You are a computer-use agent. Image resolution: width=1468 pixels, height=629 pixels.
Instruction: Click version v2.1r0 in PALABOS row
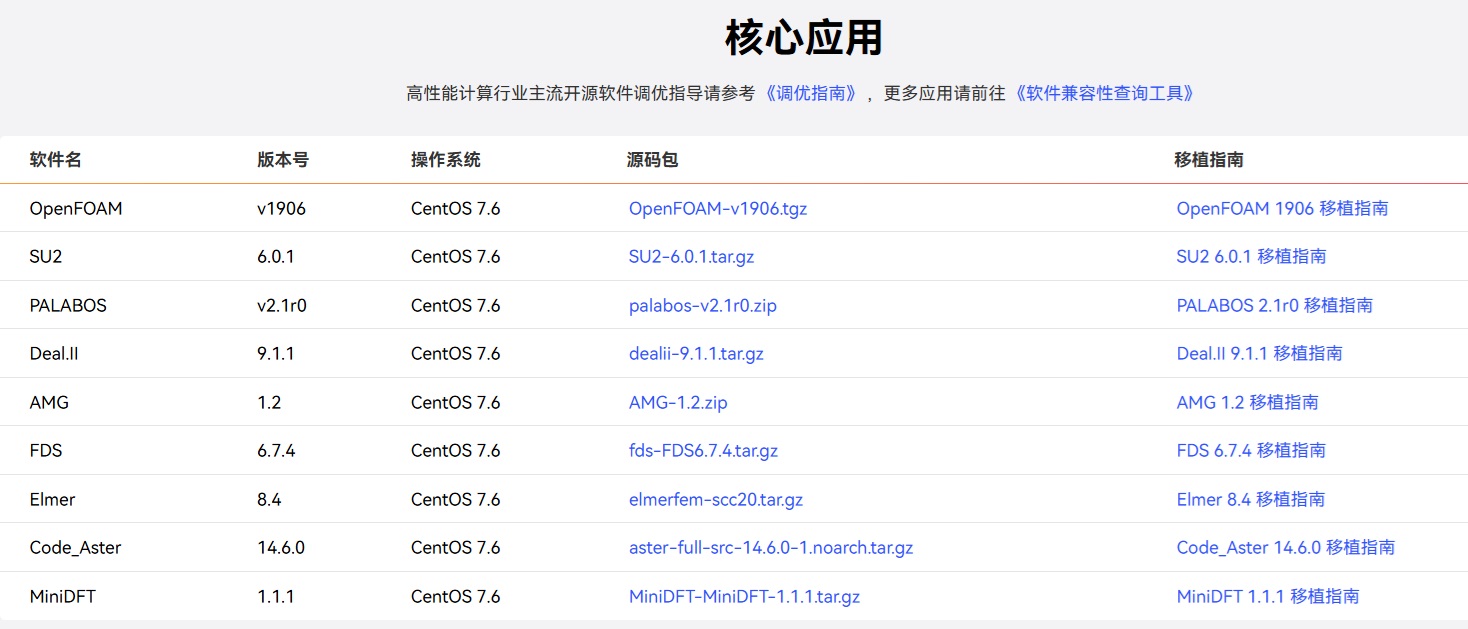[x=282, y=305]
